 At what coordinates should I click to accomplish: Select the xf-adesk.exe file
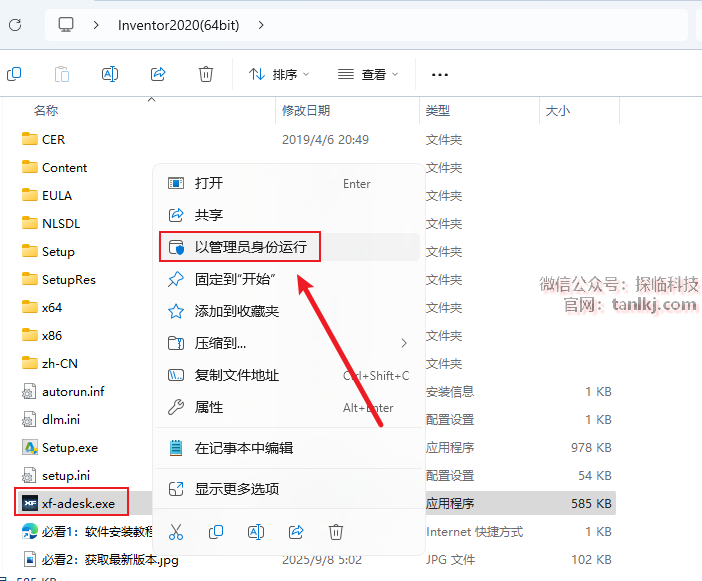(x=69, y=504)
